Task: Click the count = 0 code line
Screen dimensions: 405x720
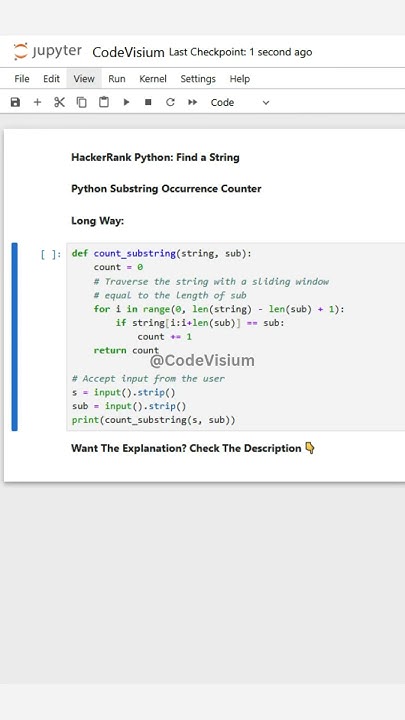Action: tap(118, 267)
